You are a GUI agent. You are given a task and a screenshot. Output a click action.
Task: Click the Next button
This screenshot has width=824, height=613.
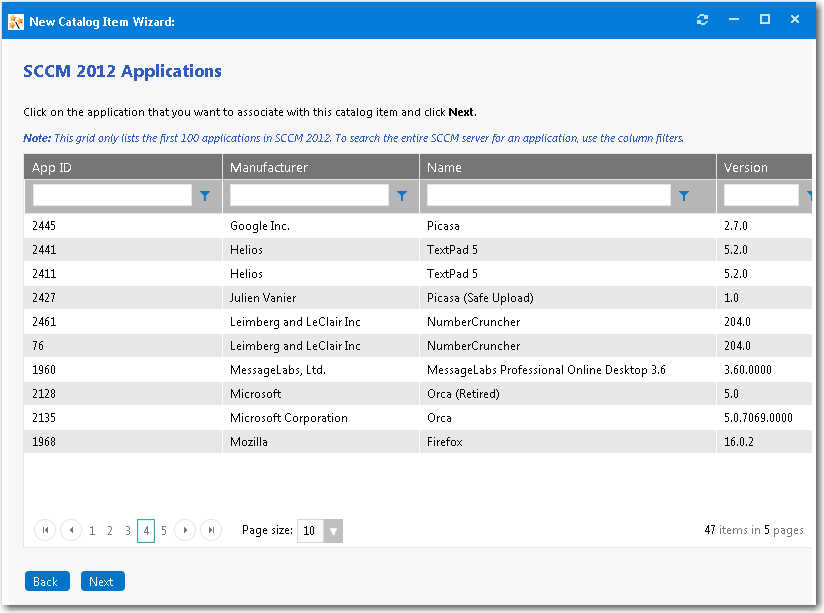tap(102, 581)
